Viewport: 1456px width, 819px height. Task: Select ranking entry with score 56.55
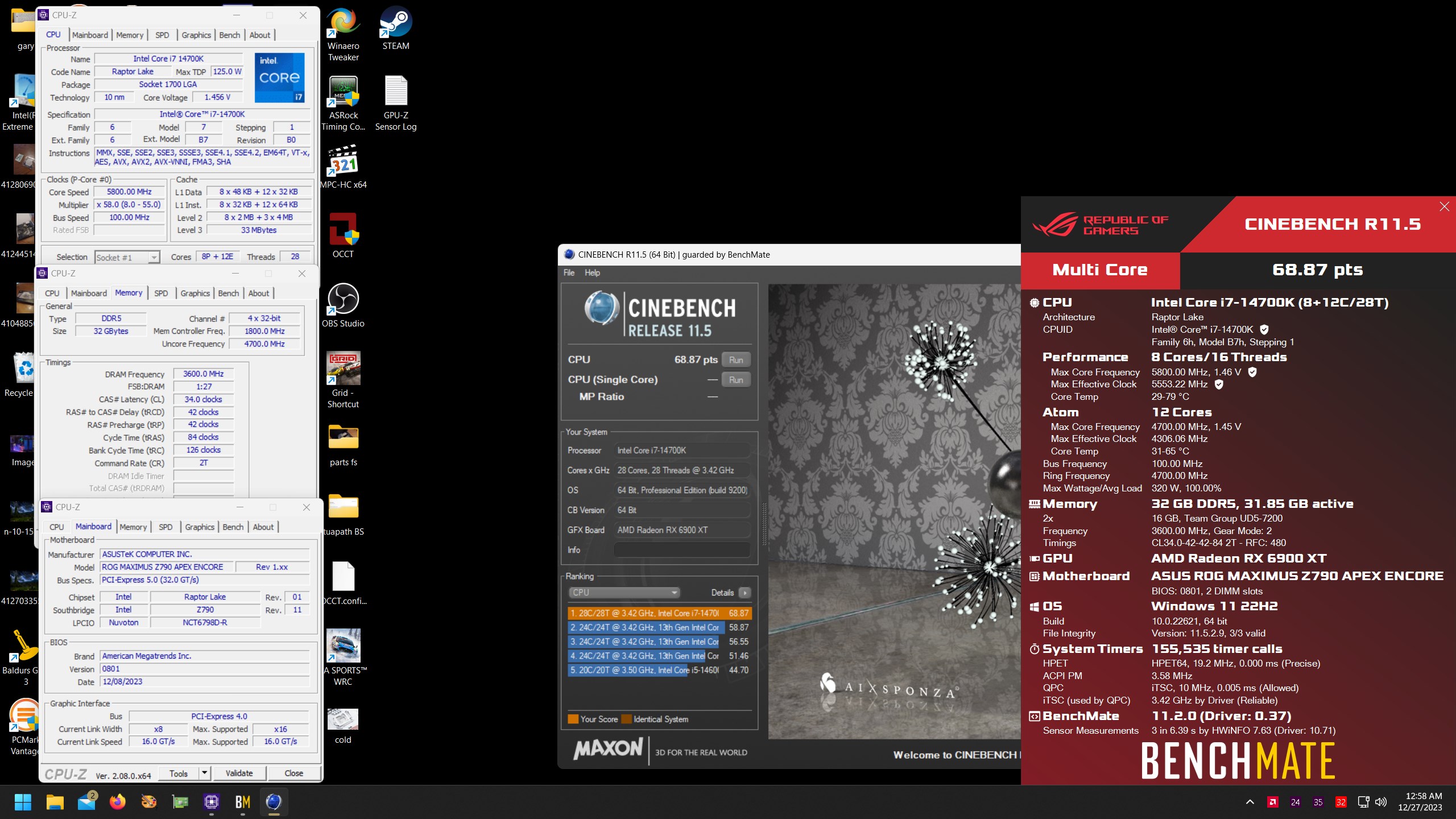(659, 642)
